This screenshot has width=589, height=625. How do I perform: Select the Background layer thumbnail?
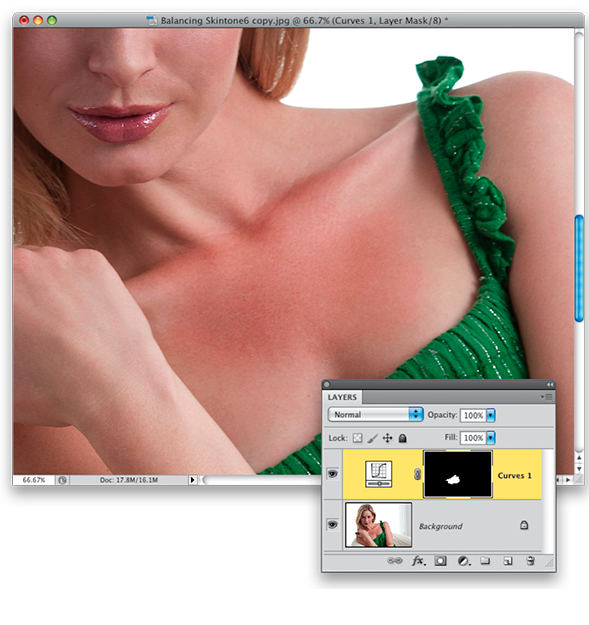tap(379, 525)
